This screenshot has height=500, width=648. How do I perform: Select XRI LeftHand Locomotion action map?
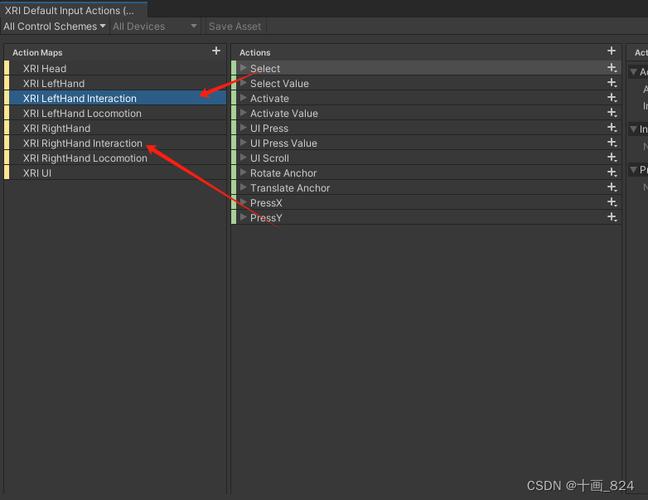115,113
